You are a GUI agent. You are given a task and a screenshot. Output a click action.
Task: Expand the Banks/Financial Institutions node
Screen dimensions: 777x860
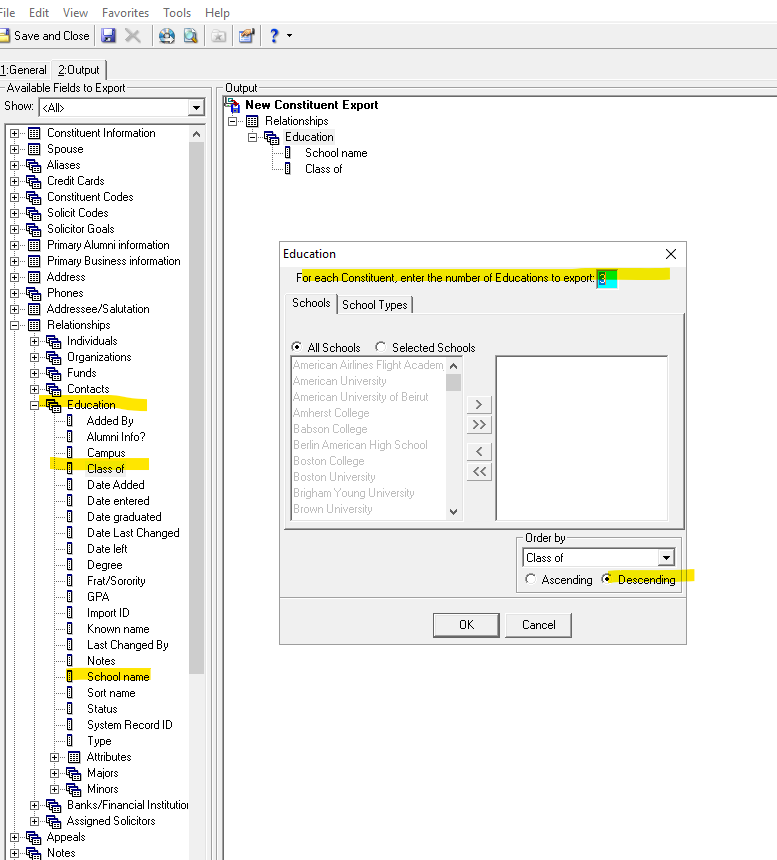click(35, 806)
